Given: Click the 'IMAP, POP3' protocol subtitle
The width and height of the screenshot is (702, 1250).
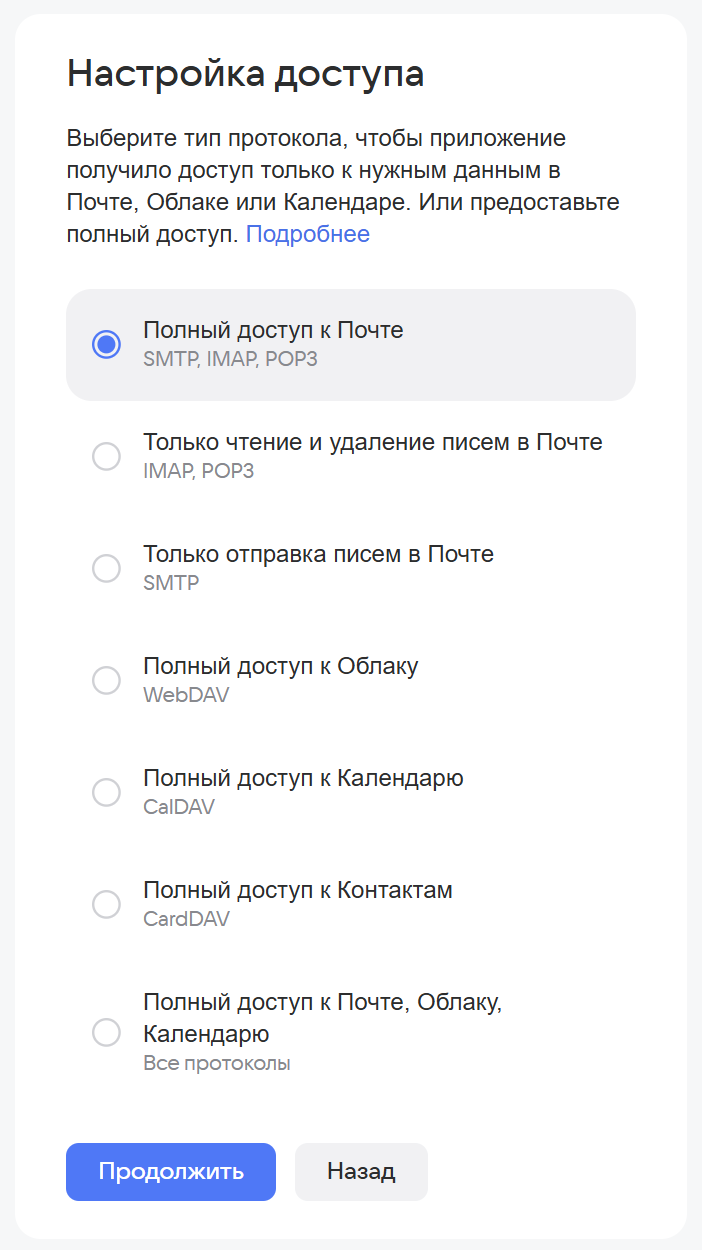Looking at the screenshot, I should pyautogui.click(x=198, y=470).
